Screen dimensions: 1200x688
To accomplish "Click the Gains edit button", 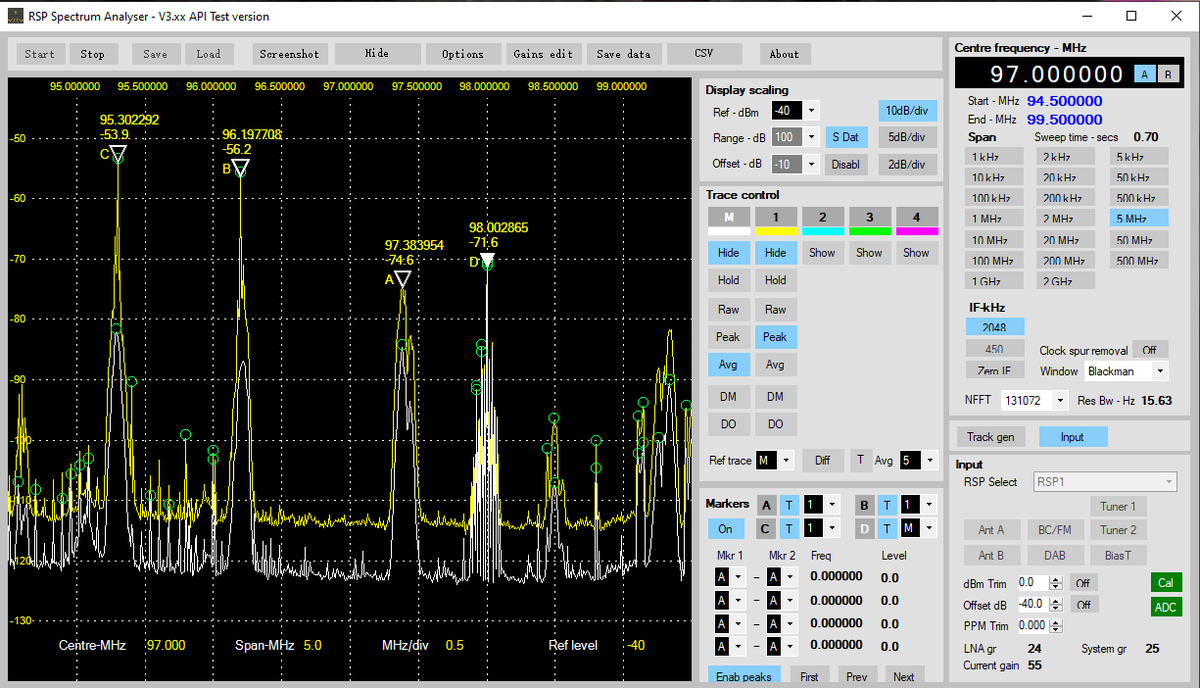I will [543, 54].
